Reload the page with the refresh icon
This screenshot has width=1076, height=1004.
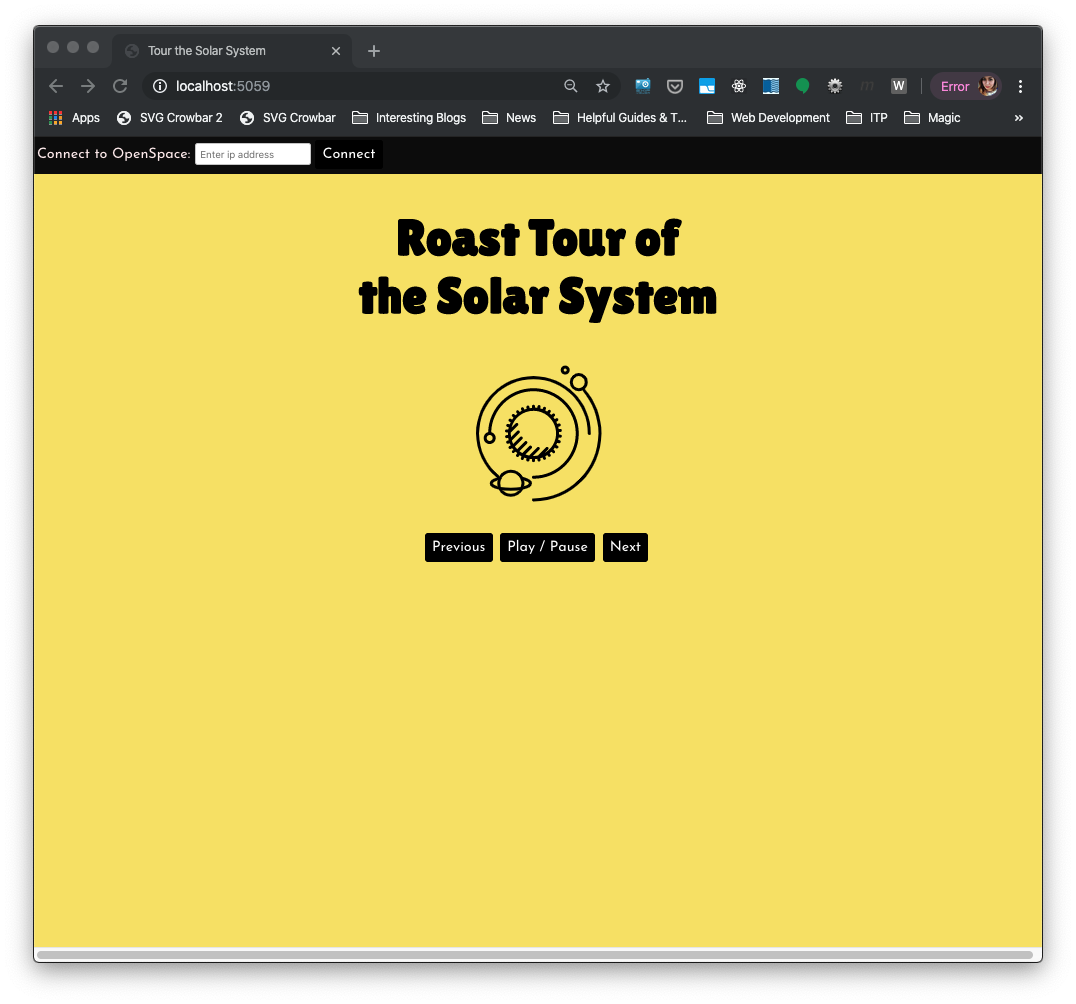120,86
